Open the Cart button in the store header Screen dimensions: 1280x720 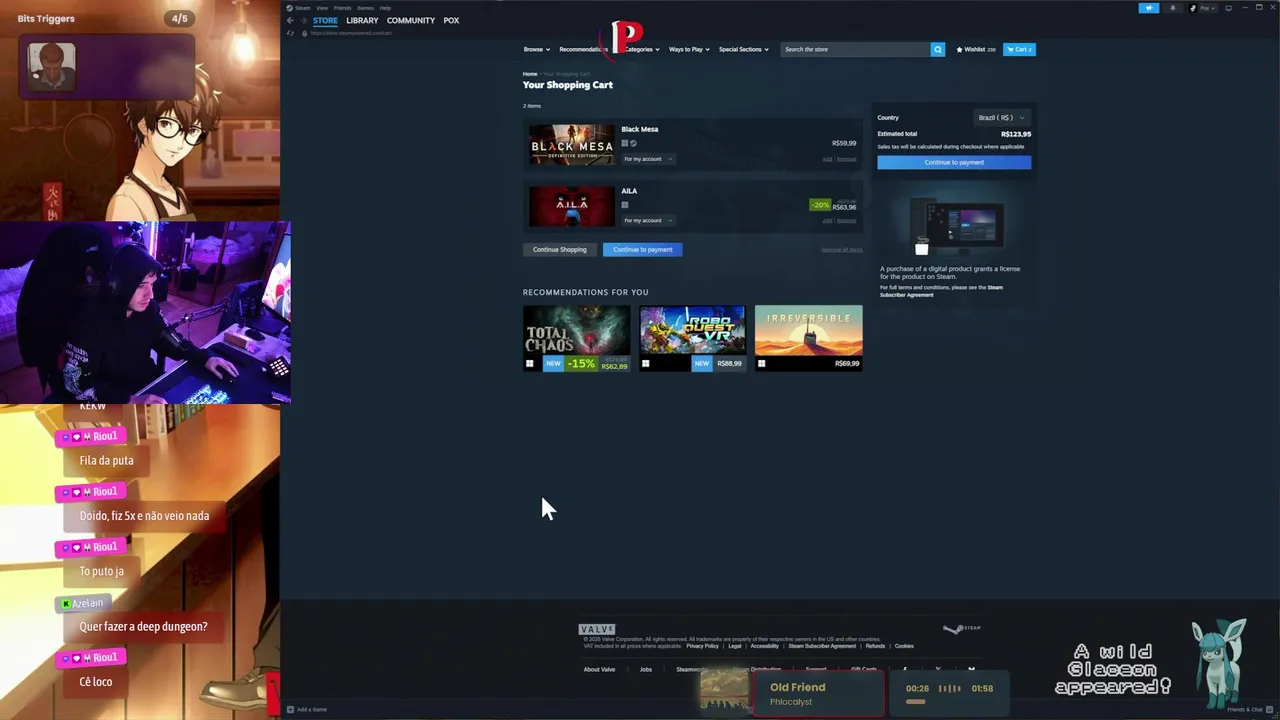pyautogui.click(x=1020, y=49)
